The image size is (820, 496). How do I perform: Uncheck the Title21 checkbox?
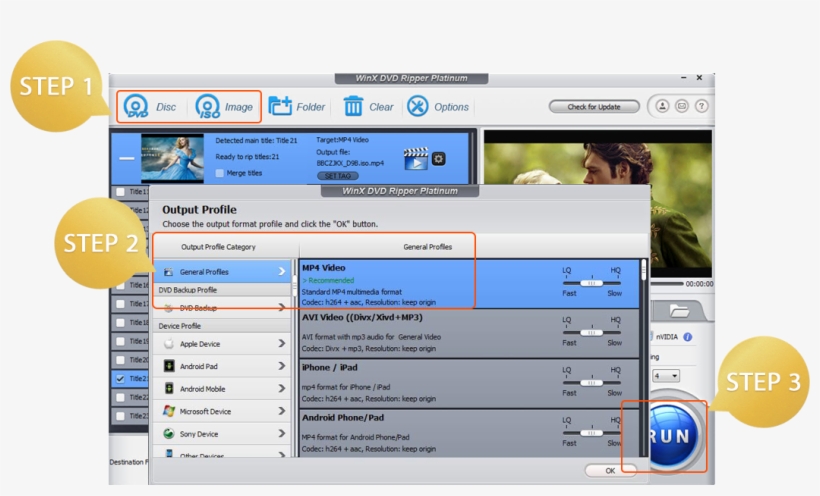[x=120, y=379]
